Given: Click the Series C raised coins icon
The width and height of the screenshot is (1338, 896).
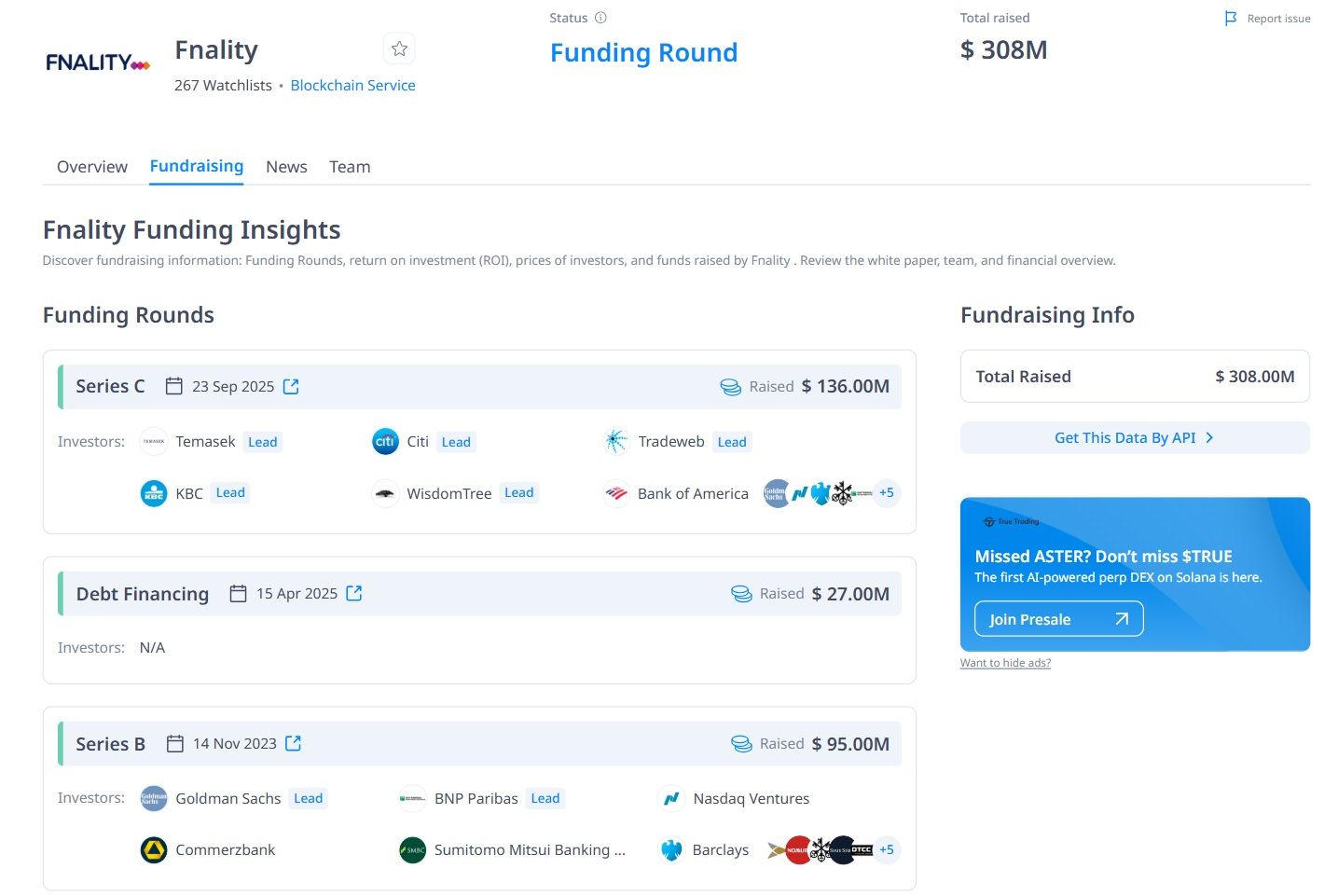Looking at the screenshot, I should 731,387.
